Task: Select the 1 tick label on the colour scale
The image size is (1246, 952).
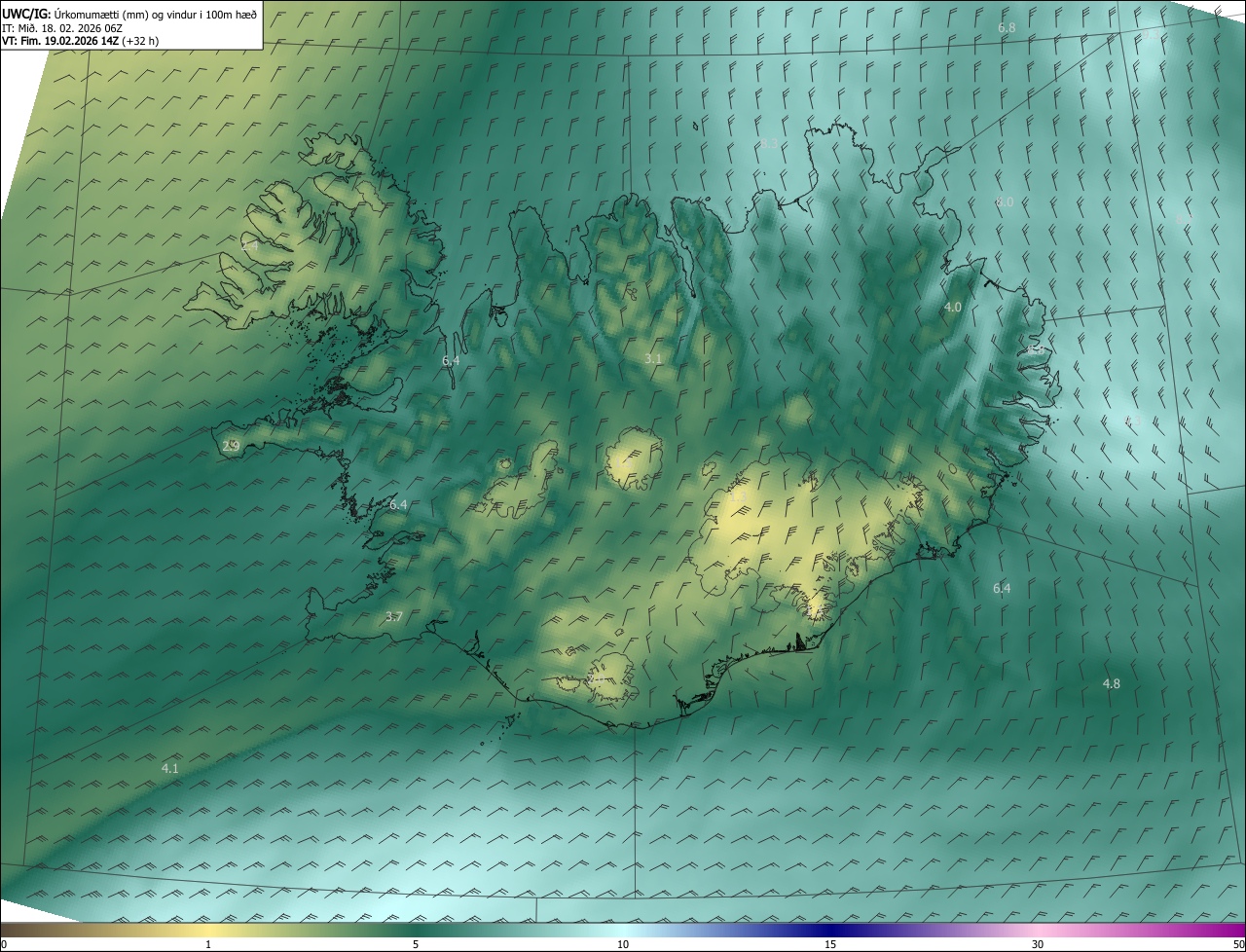Action: 208,944
